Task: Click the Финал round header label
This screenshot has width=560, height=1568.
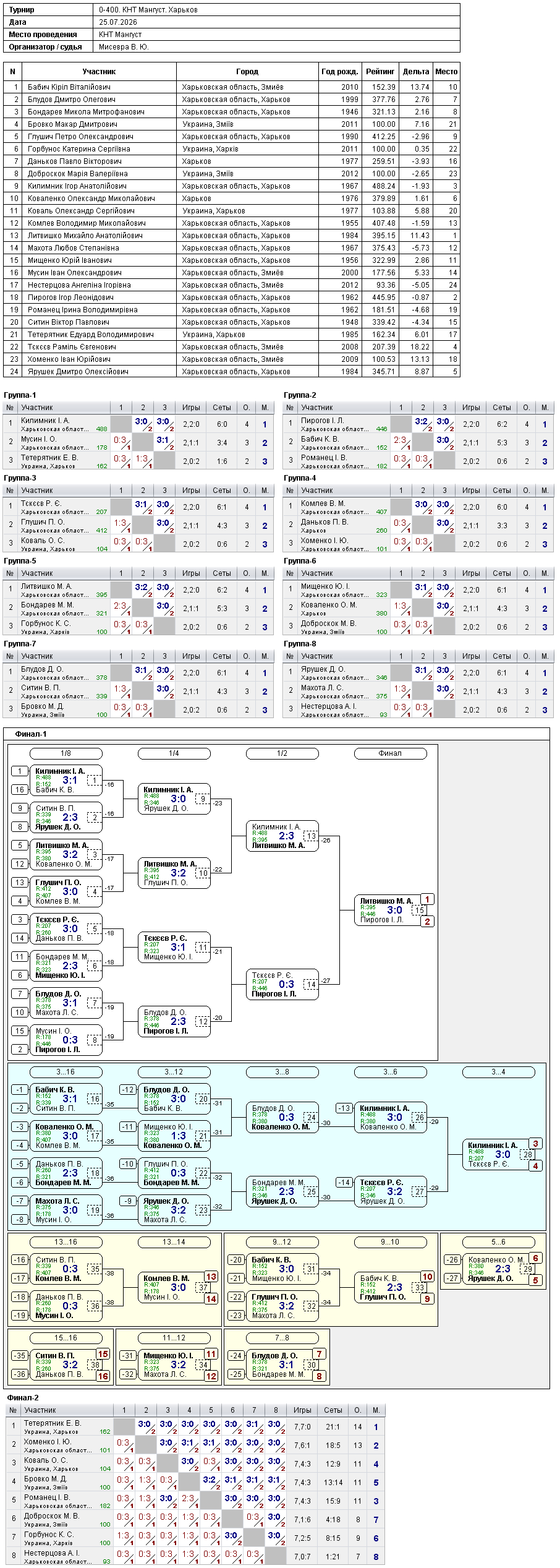Action: pyautogui.click(x=391, y=753)
